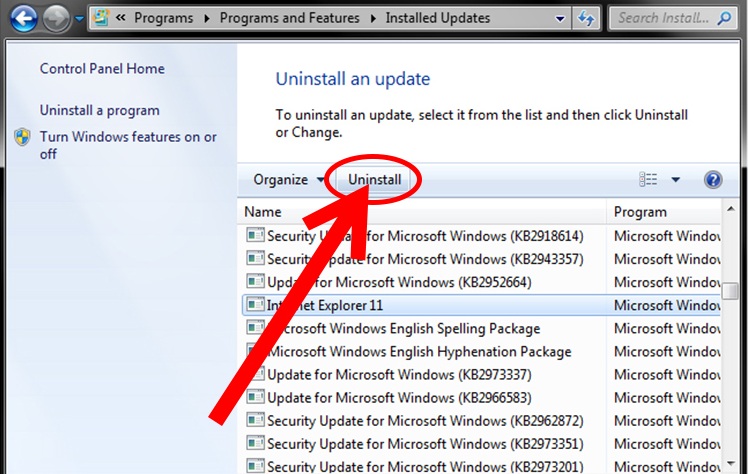
Task: Click icon of Security Update KB2962872
Action: (255, 420)
